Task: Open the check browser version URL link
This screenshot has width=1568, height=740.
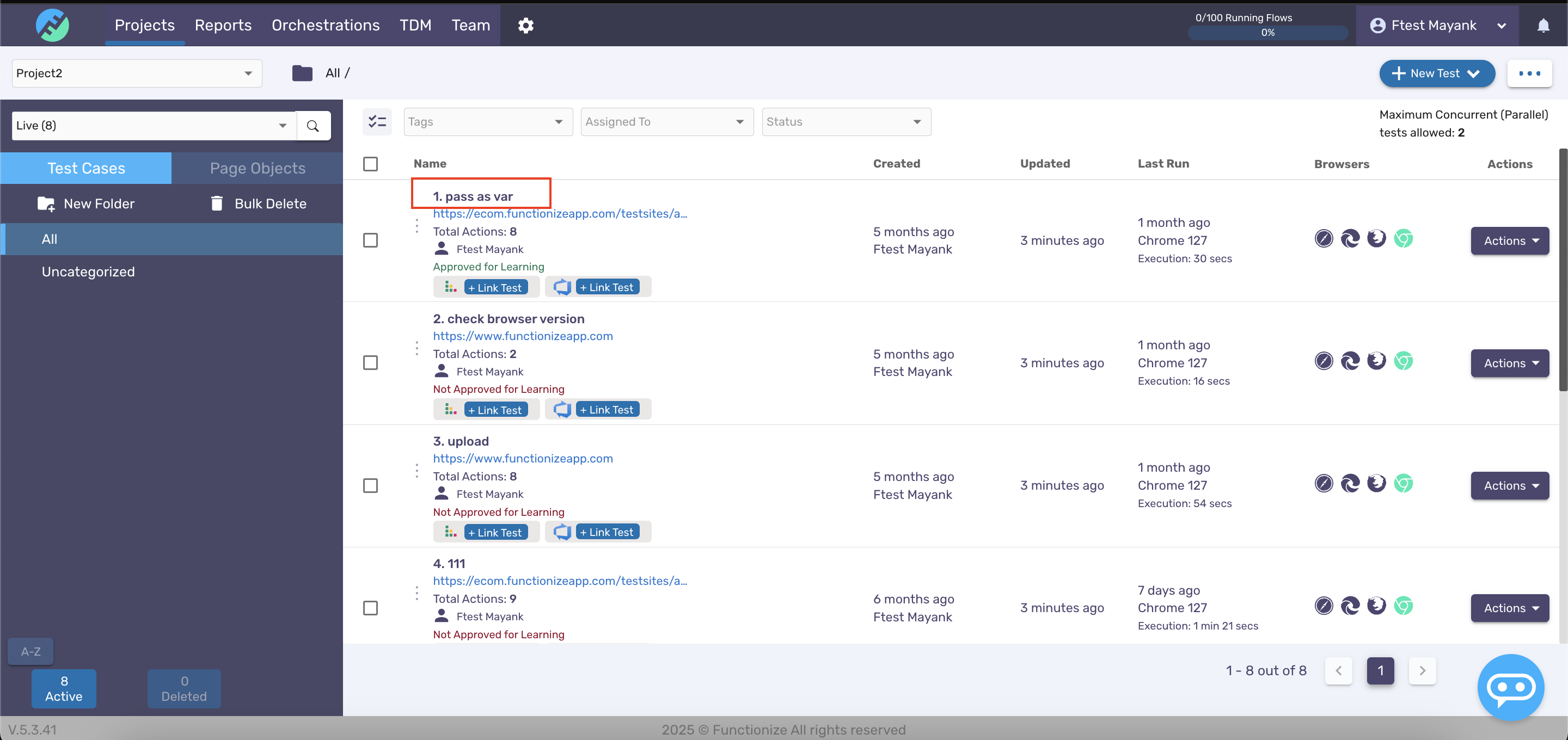Action: 523,336
